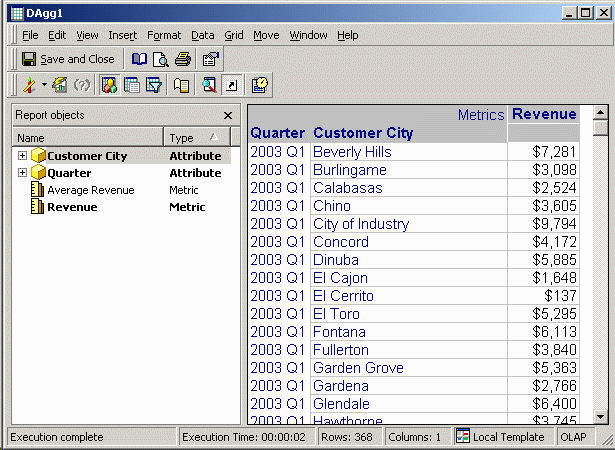Click the open book icon in top toolbar
Image resolution: width=615 pixels, height=450 pixels.
140,59
